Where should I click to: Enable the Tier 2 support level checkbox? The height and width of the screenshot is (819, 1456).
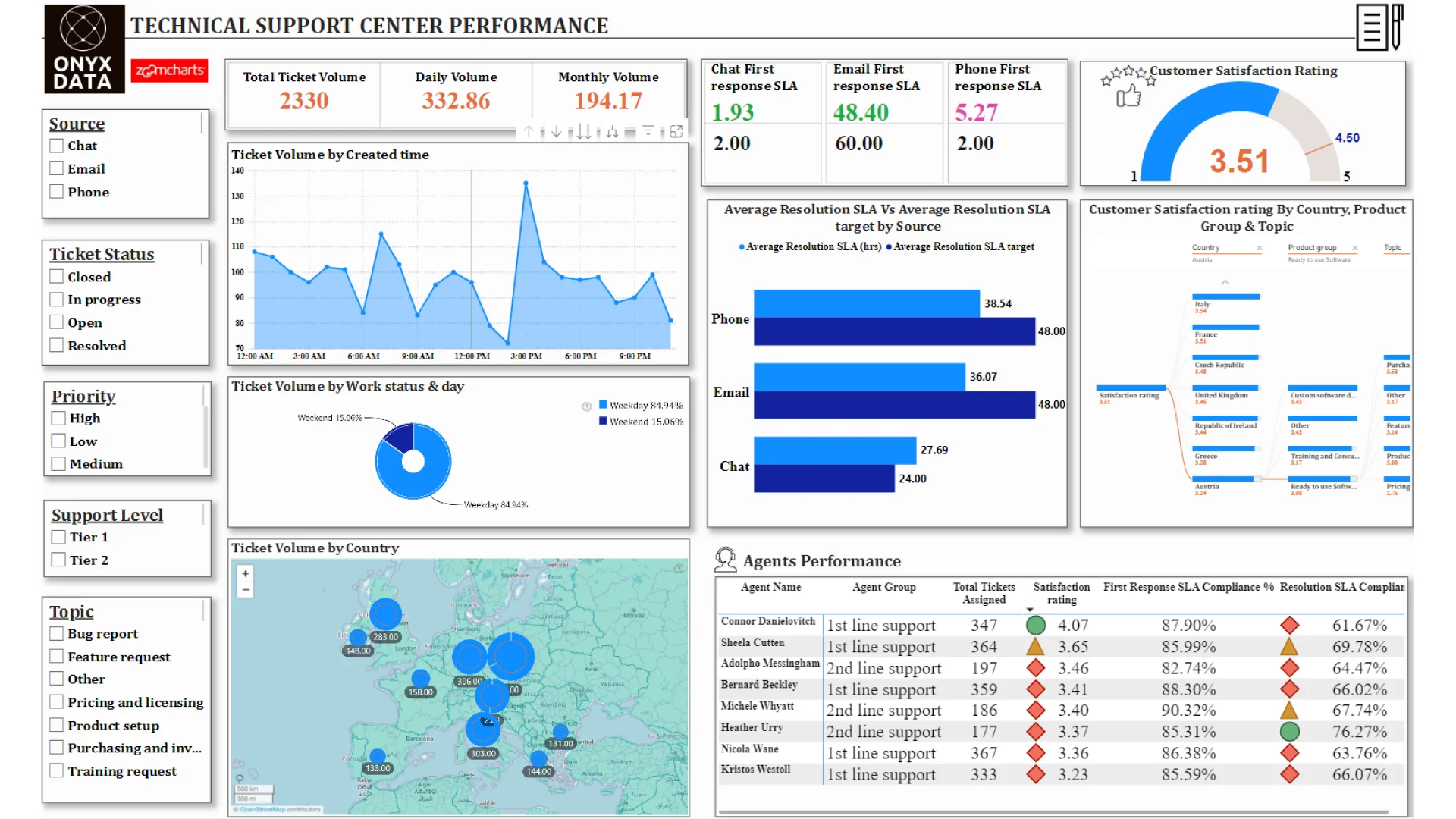click(x=58, y=560)
